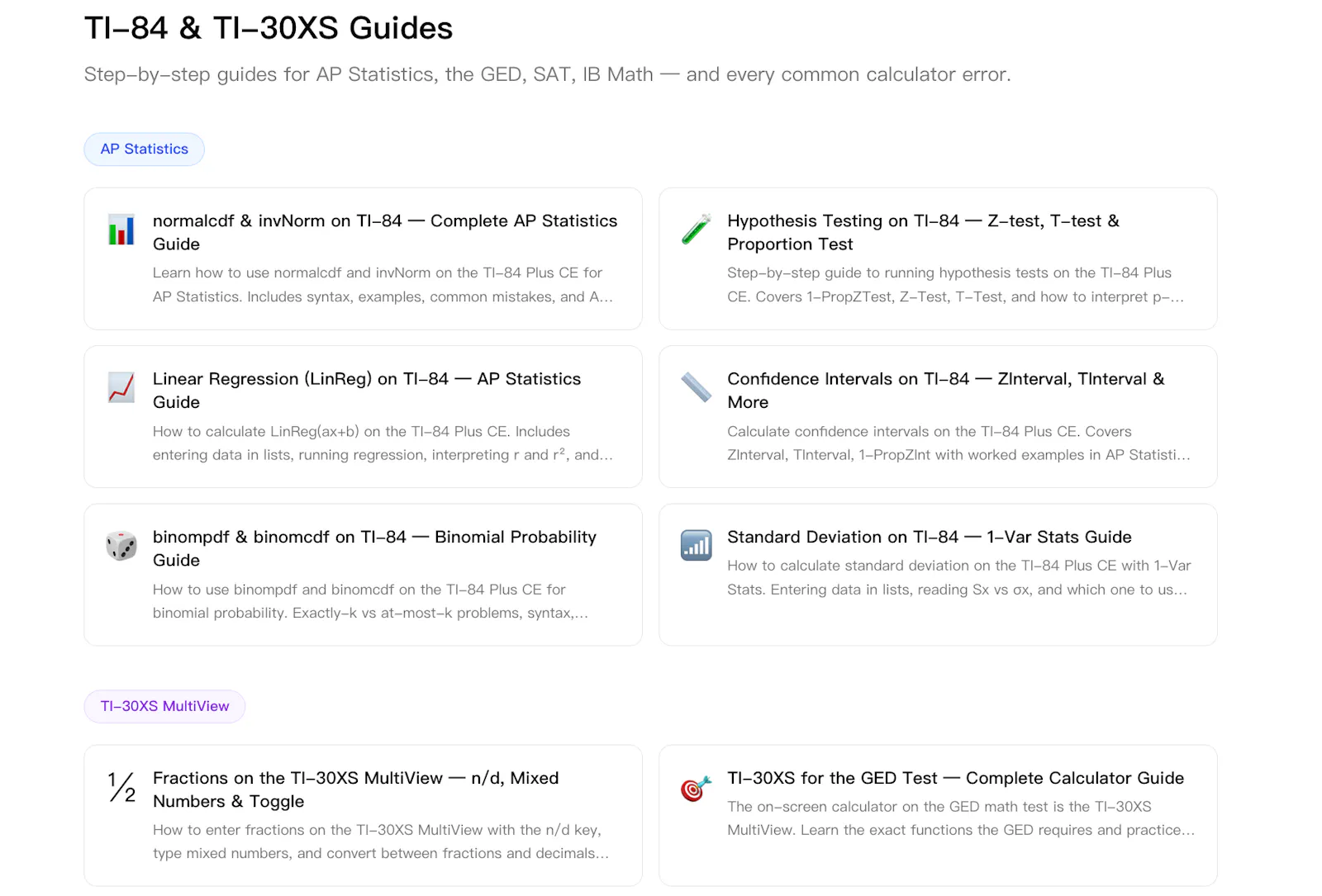This screenshot has width=1322, height=896.
Task: Click the target dart icon for GED guide
Action: tap(696, 788)
